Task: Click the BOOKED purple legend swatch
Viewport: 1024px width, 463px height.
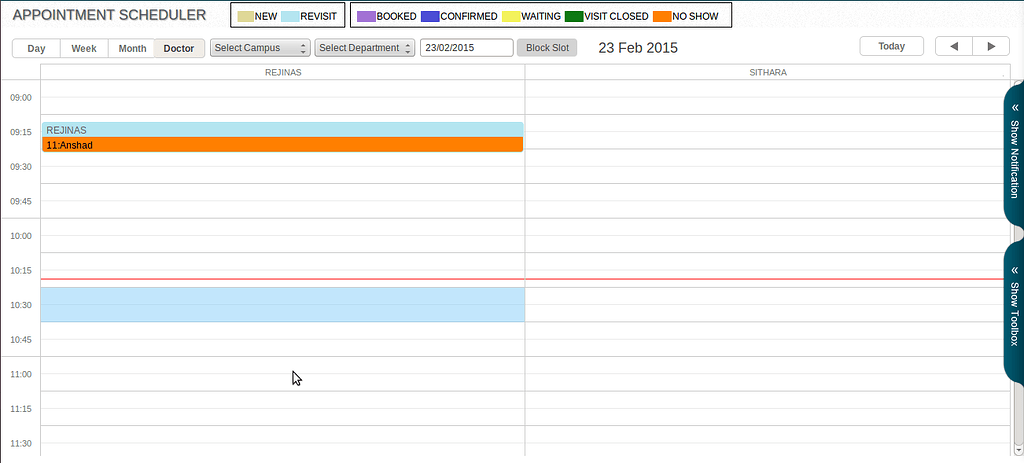Action: click(x=366, y=16)
